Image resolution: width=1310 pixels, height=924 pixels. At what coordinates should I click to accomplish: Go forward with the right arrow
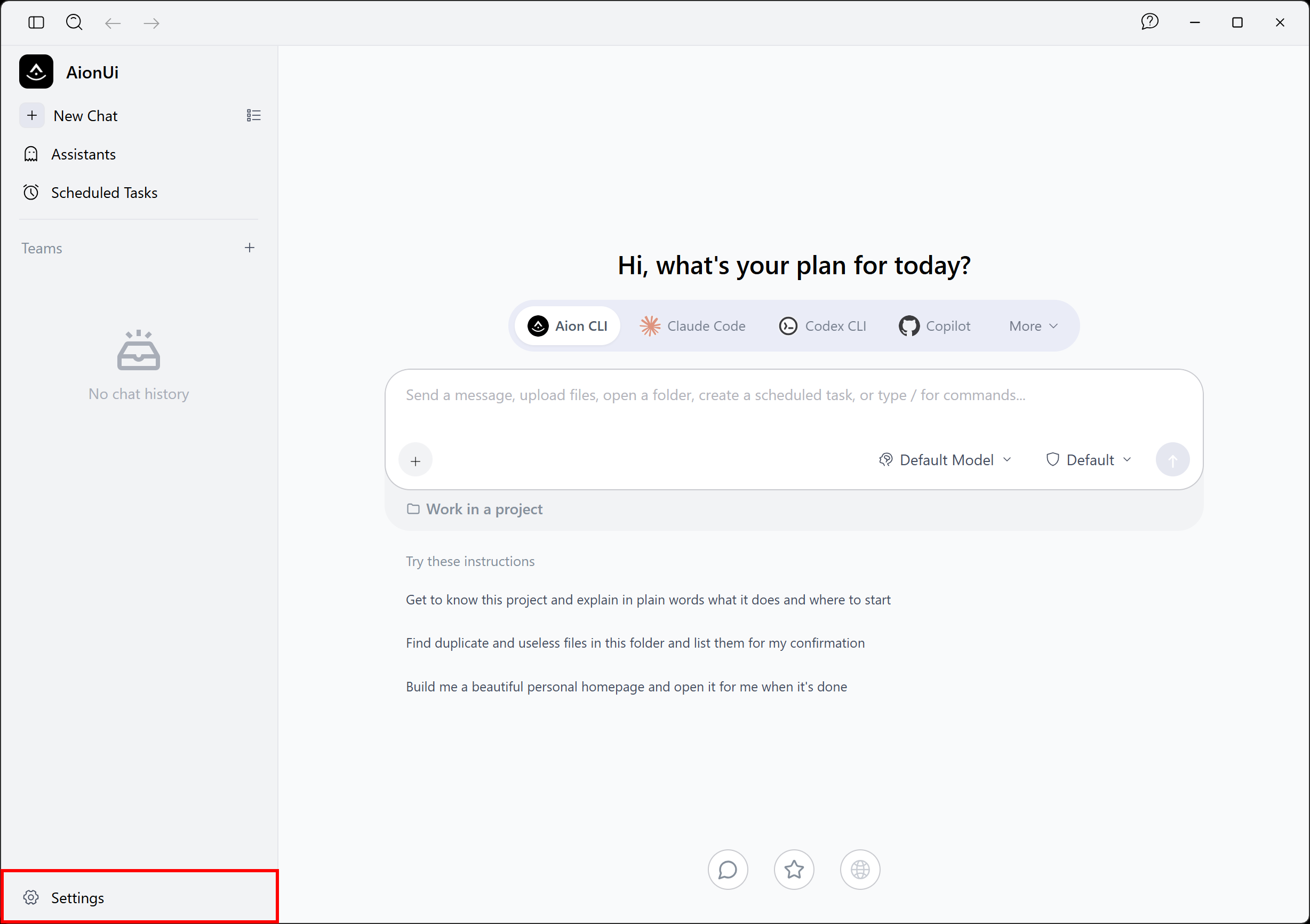[x=151, y=23]
